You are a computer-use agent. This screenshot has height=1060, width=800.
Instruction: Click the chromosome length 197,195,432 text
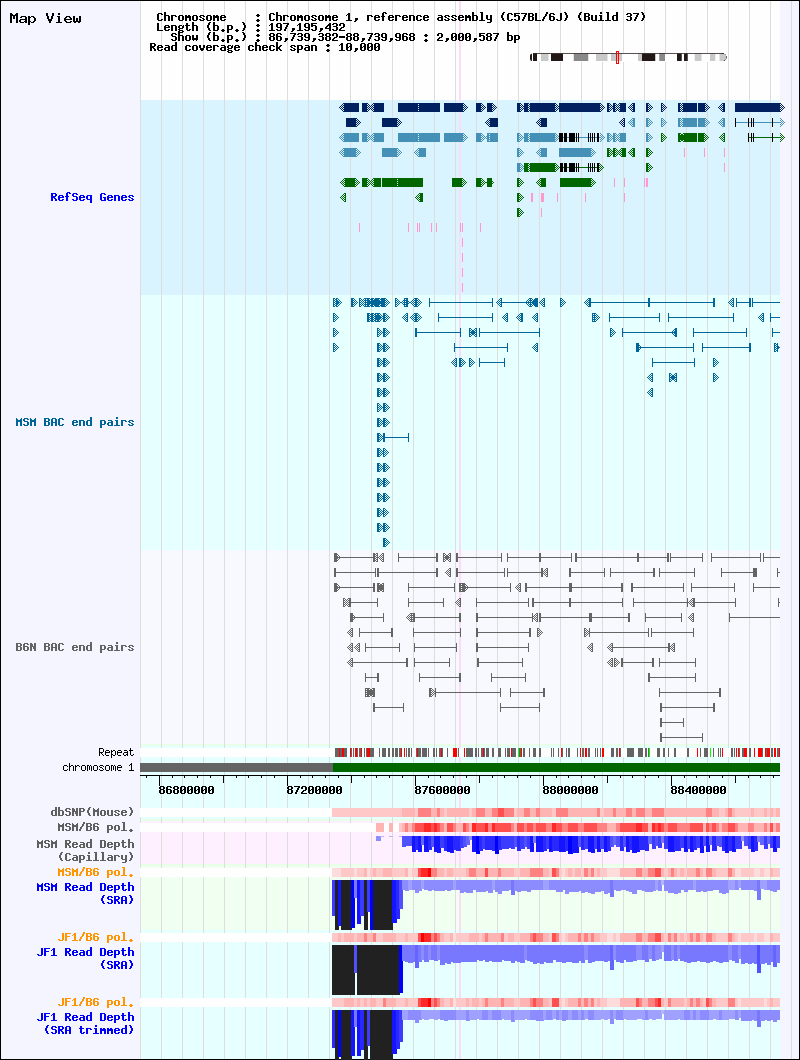click(306, 27)
